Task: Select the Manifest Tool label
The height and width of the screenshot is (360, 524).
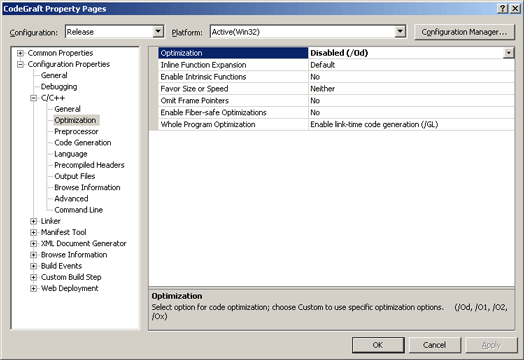Action: [x=63, y=232]
